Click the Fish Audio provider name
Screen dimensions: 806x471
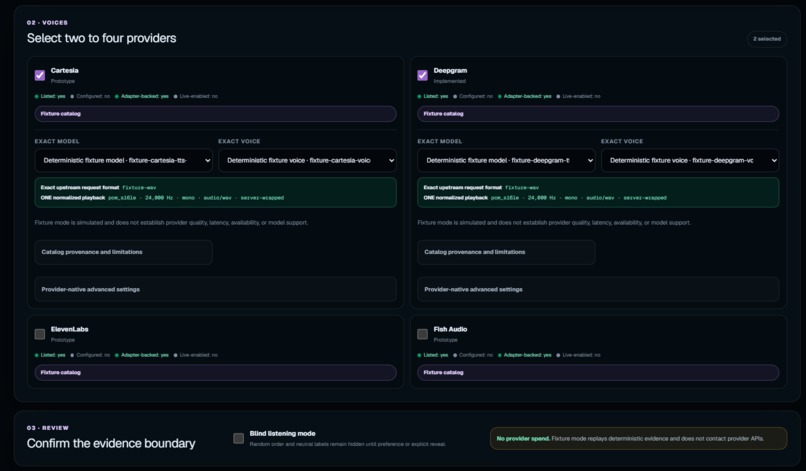[450, 329]
